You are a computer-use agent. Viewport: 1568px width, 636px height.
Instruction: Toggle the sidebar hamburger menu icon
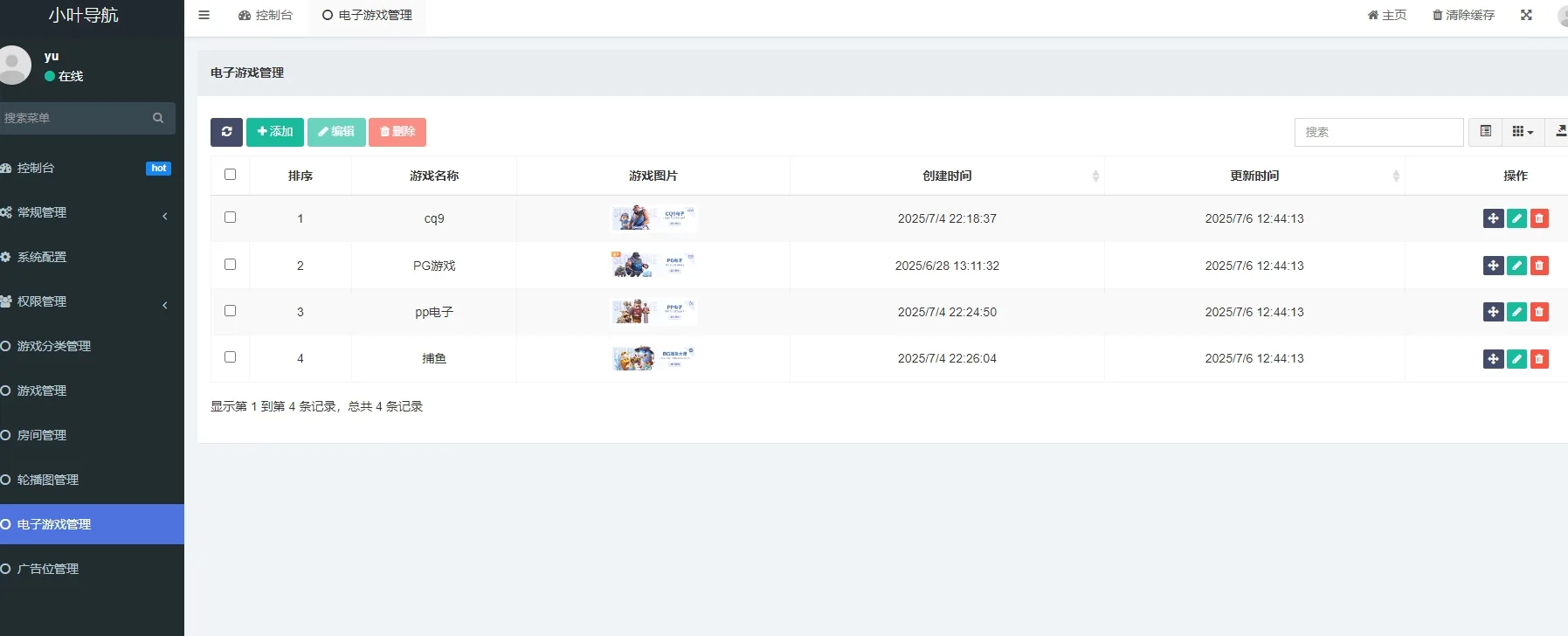point(204,15)
